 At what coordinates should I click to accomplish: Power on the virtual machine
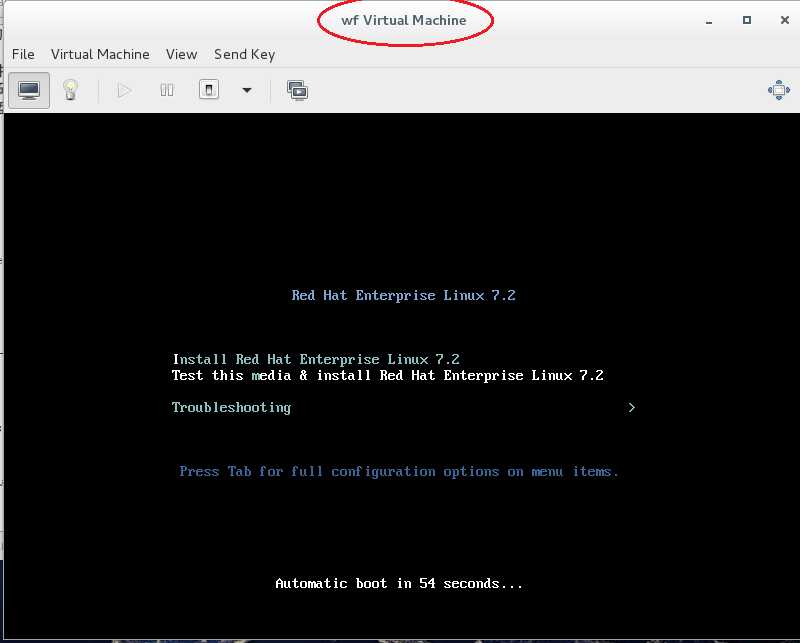[124, 90]
